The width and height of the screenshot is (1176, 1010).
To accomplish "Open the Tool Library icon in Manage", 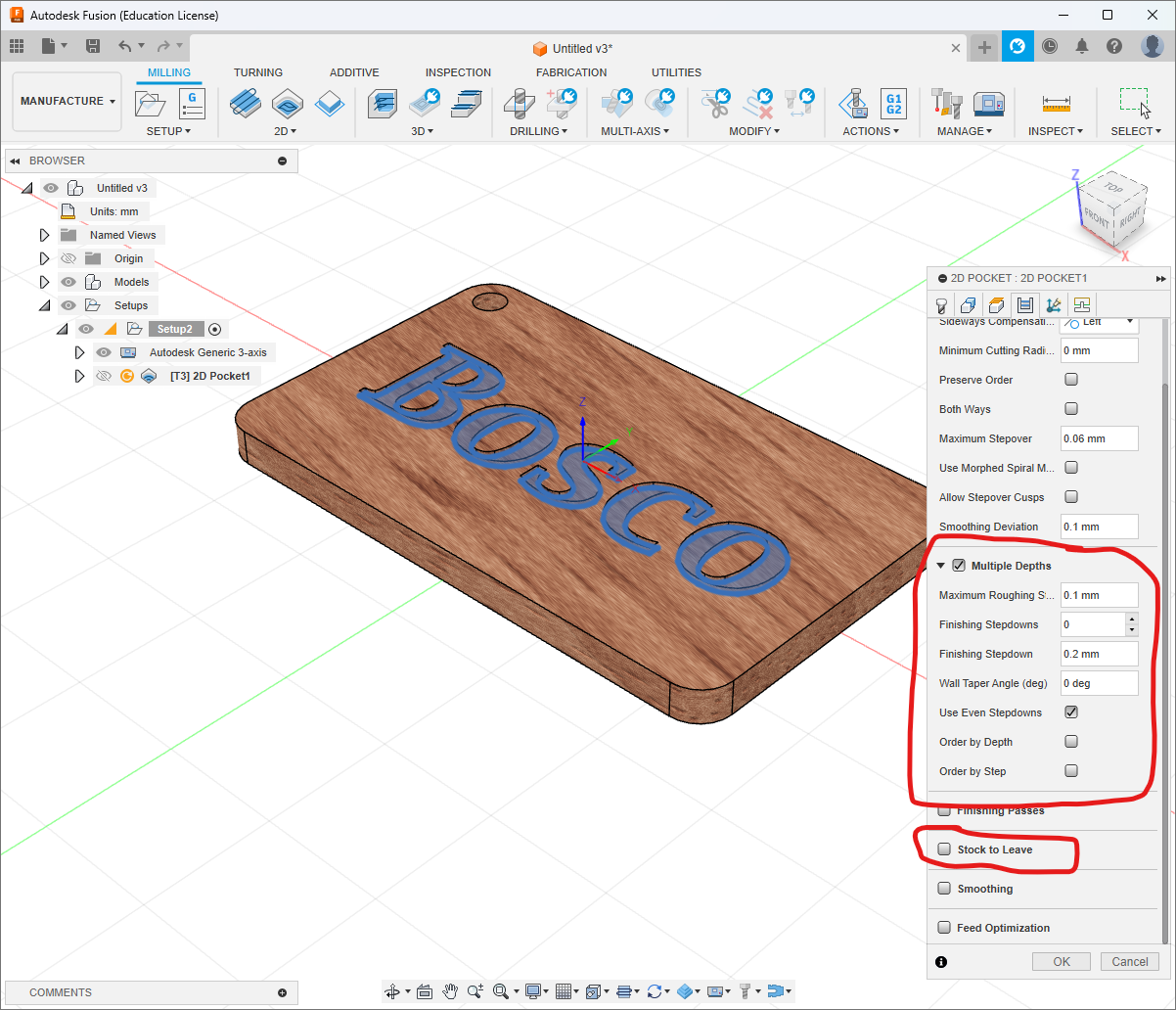I will (x=948, y=103).
